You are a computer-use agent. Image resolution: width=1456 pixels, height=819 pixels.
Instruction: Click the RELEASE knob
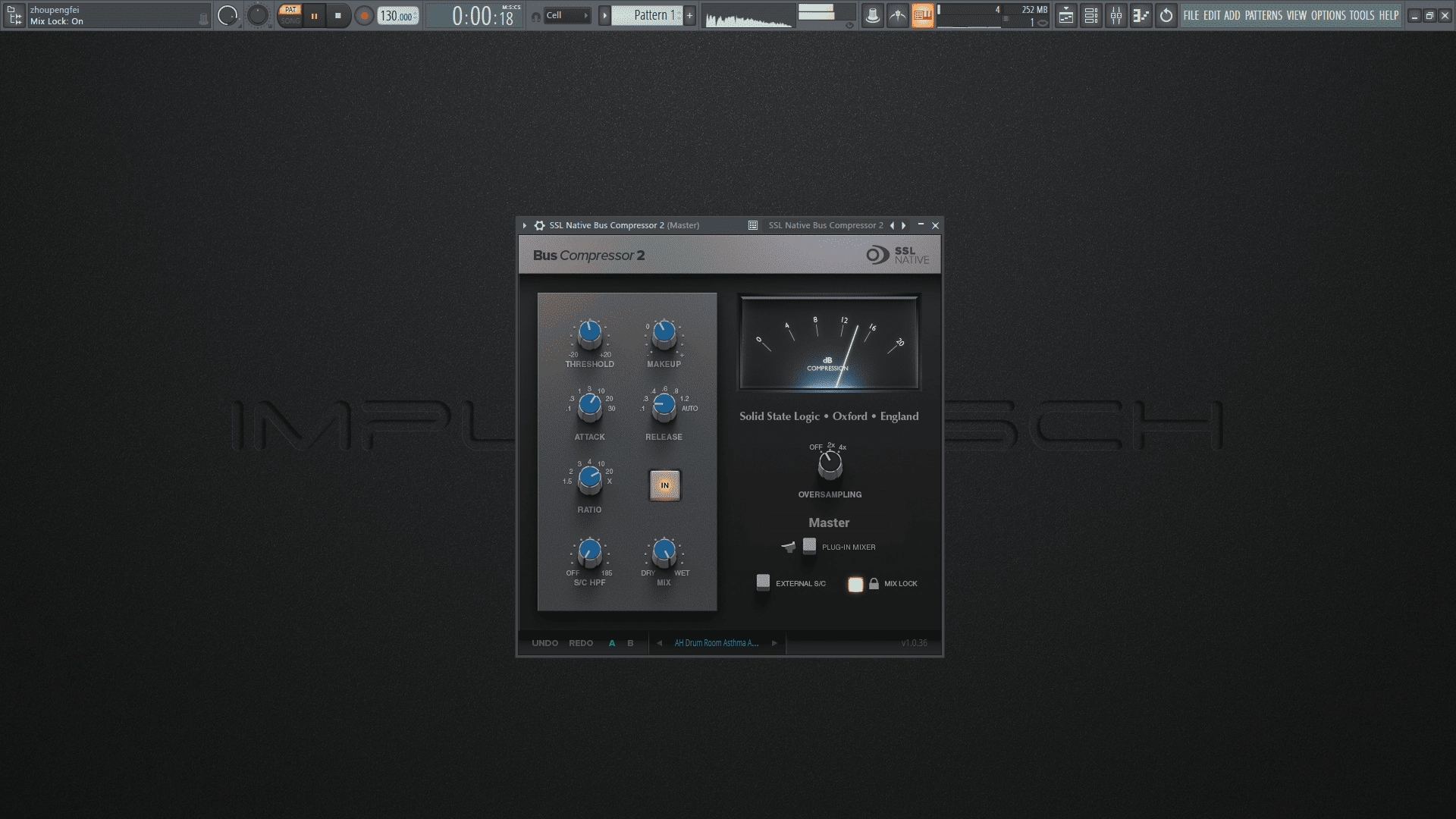(664, 406)
